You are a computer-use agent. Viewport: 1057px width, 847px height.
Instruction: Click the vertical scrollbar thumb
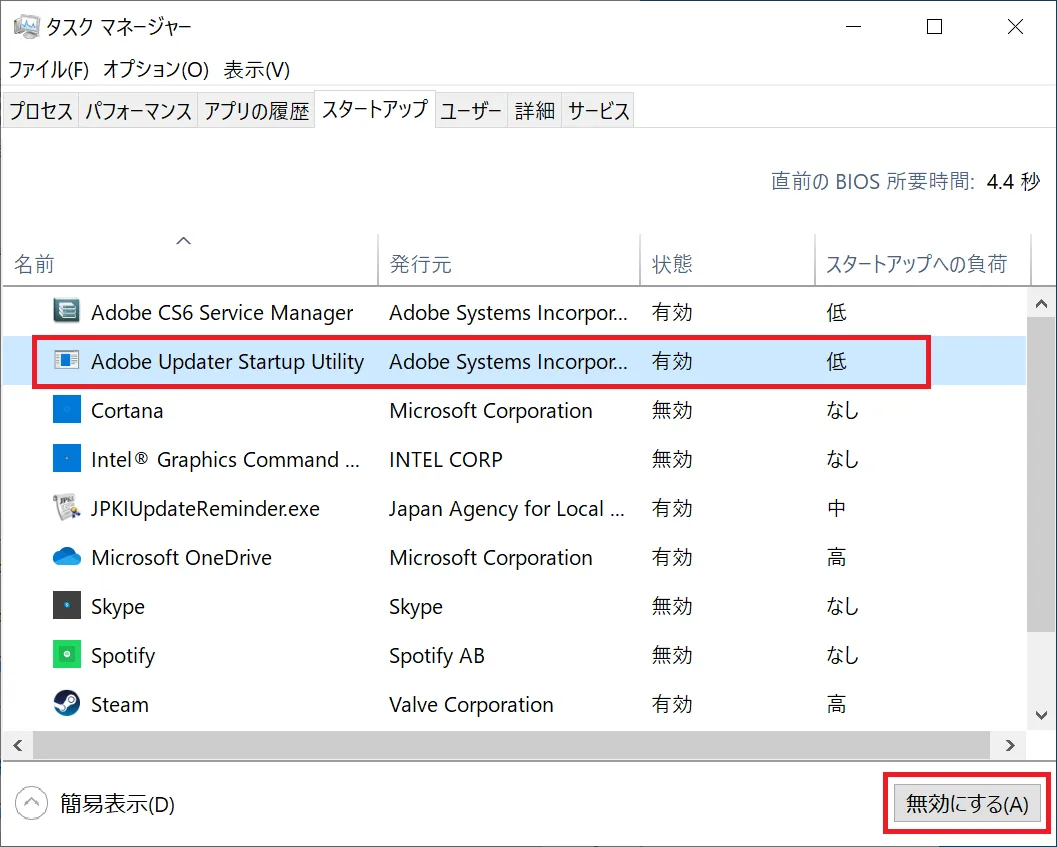point(1041,474)
